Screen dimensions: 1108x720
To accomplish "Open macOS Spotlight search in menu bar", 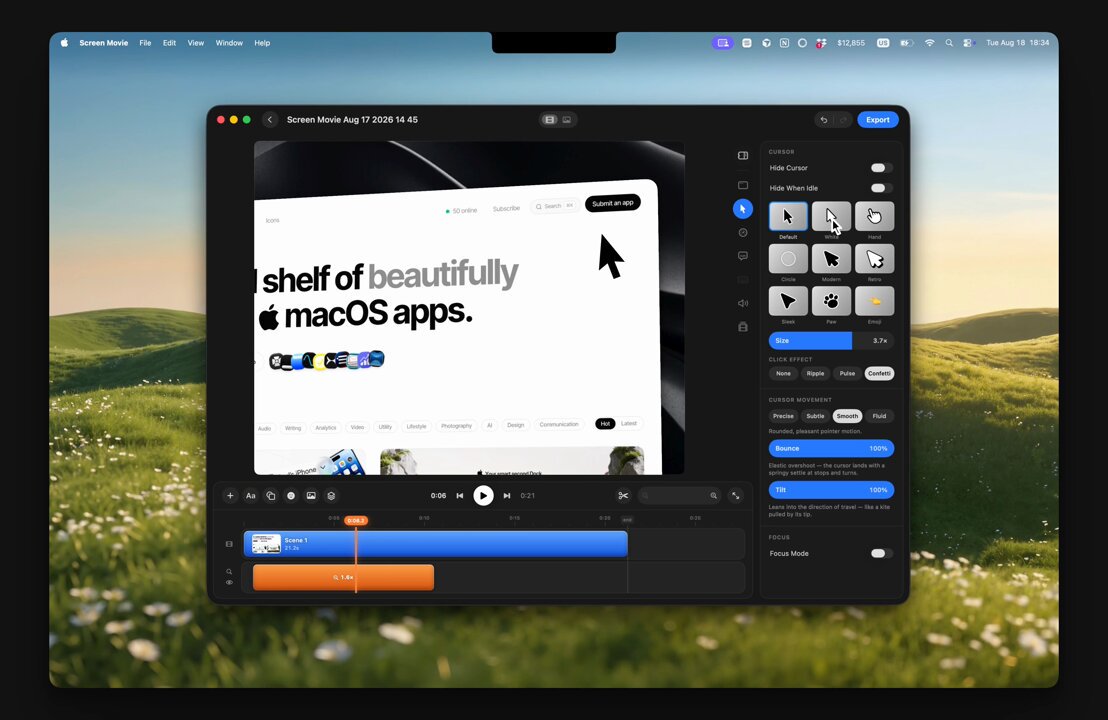I will point(949,43).
